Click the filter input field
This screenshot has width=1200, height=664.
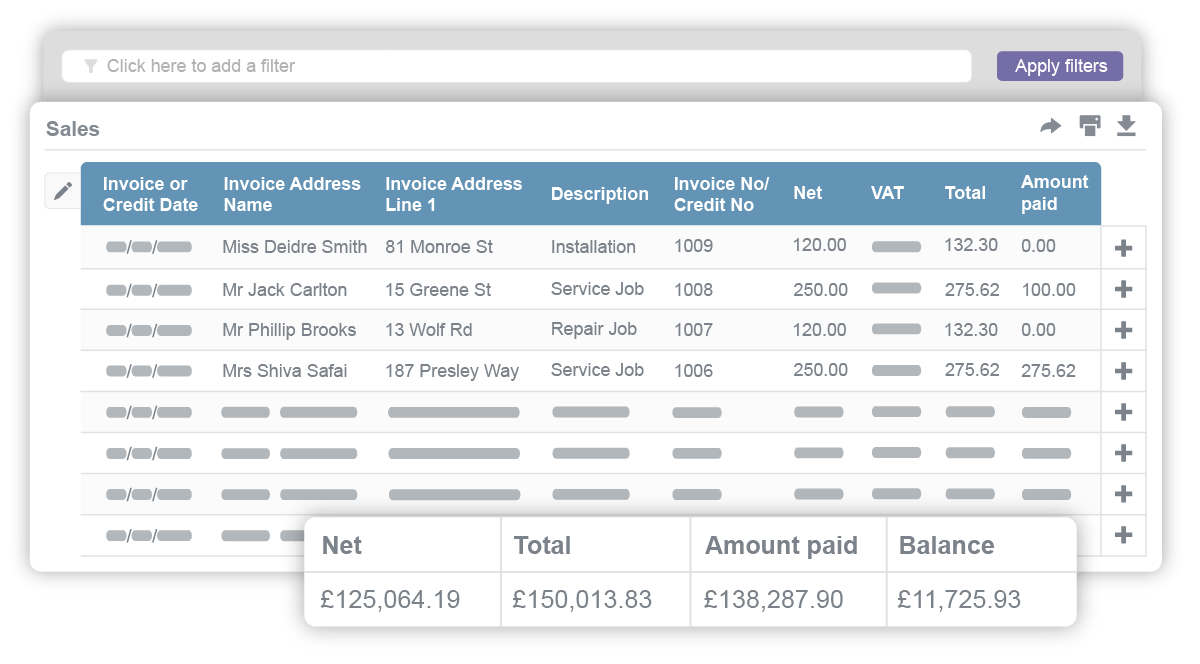point(400,66)
